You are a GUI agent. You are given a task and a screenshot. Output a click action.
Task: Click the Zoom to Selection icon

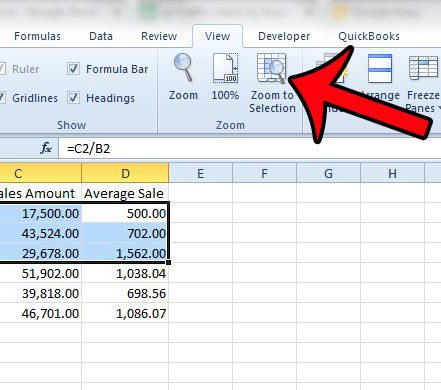(x=271, y=69)
